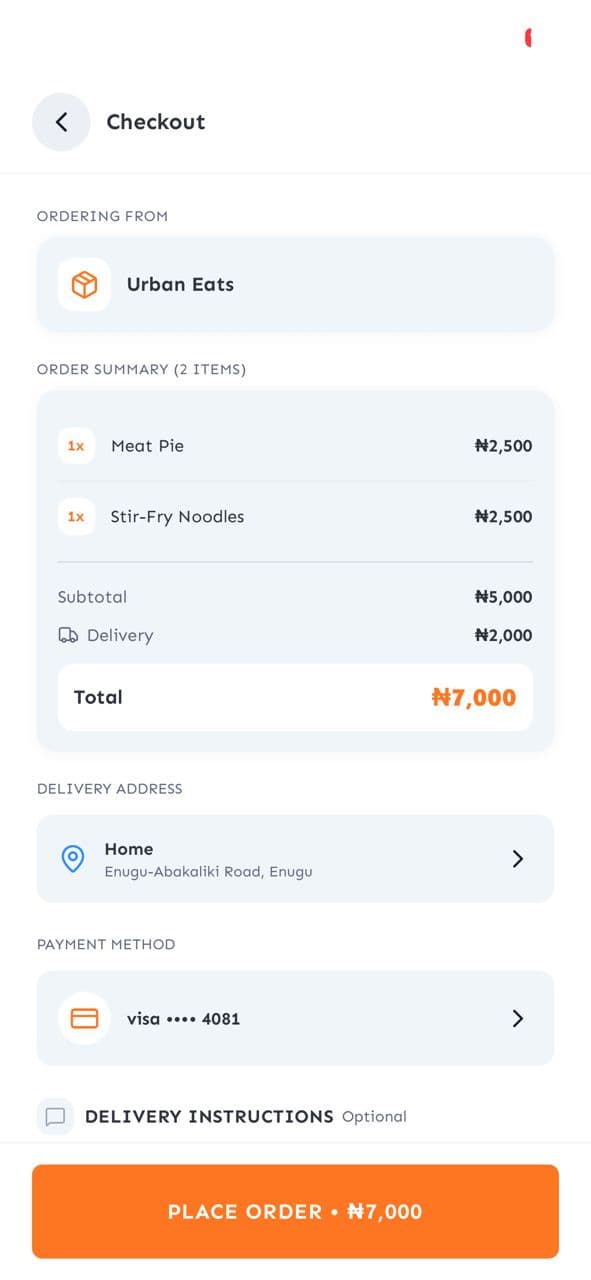Click the ₦7,000 Total amount
591x1280 pixels.
coord(474,697)
